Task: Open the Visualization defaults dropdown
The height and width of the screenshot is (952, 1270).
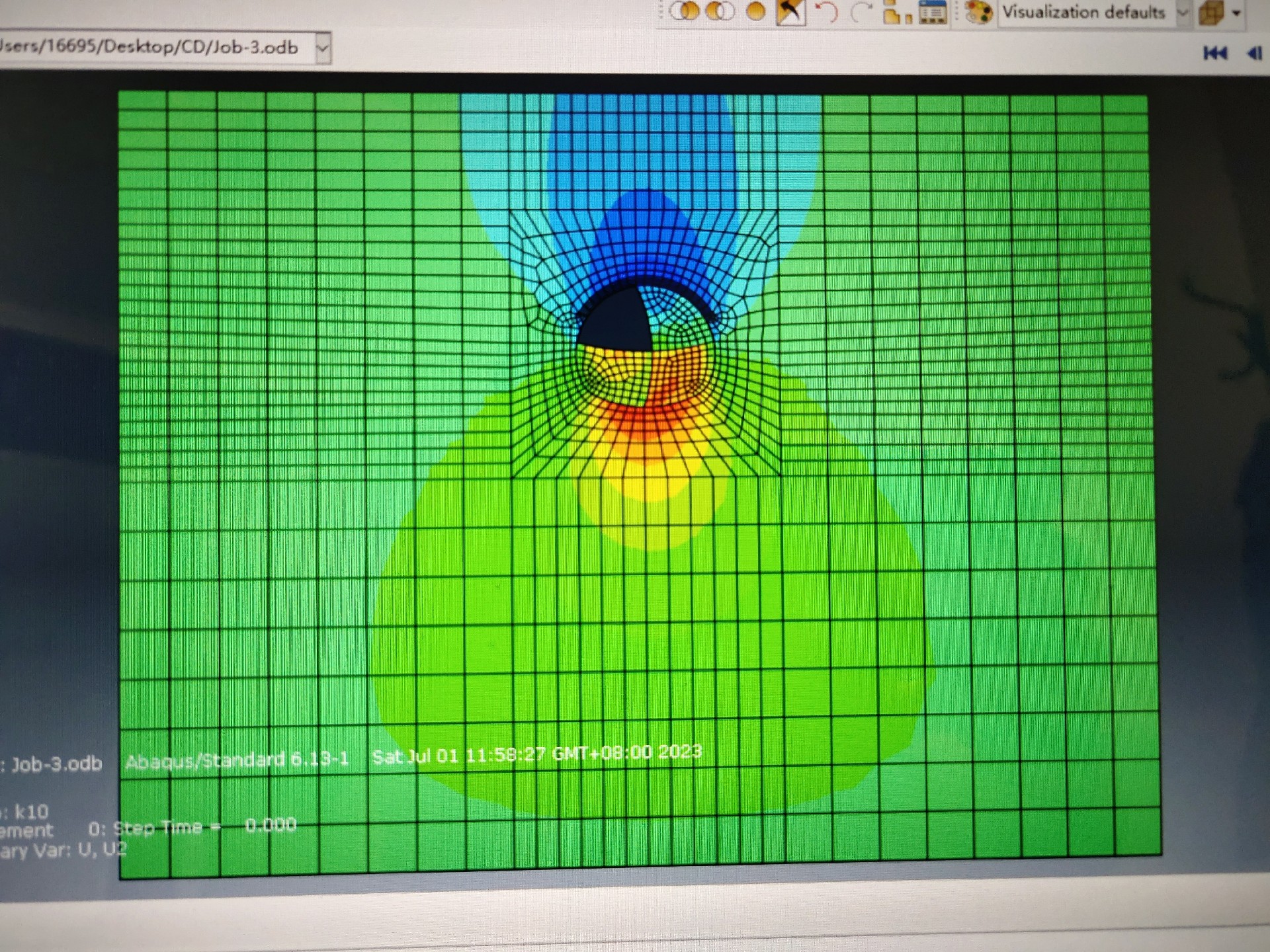Action: coord(1183,13)
